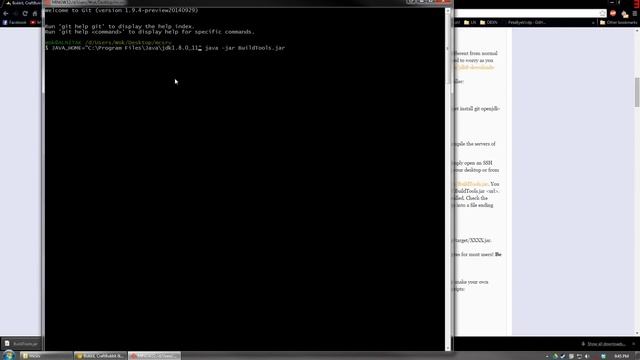640x360 pixels.
Task: Go to browser home page
Action: (x=35, y=13)
